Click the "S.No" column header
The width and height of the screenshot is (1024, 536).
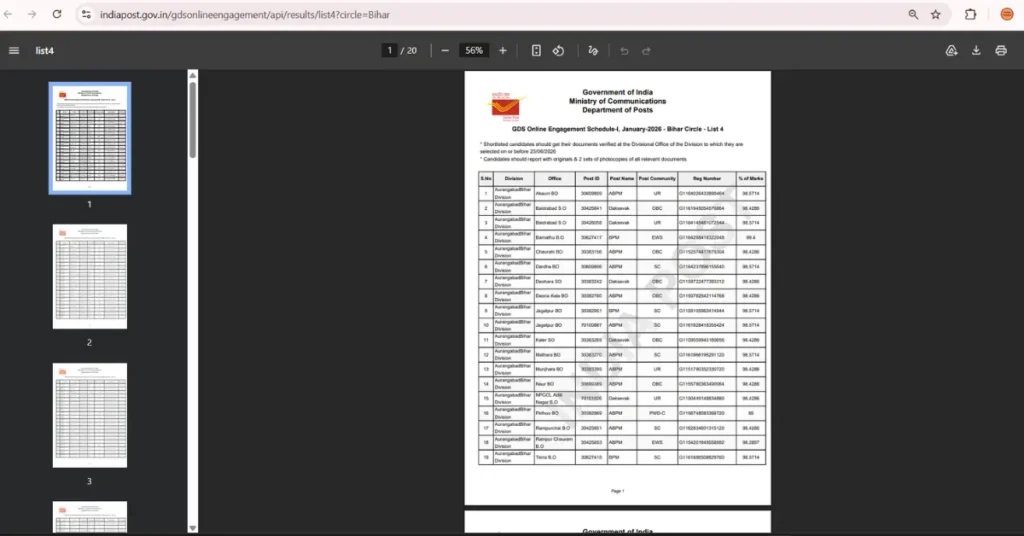tap(486, 178)
